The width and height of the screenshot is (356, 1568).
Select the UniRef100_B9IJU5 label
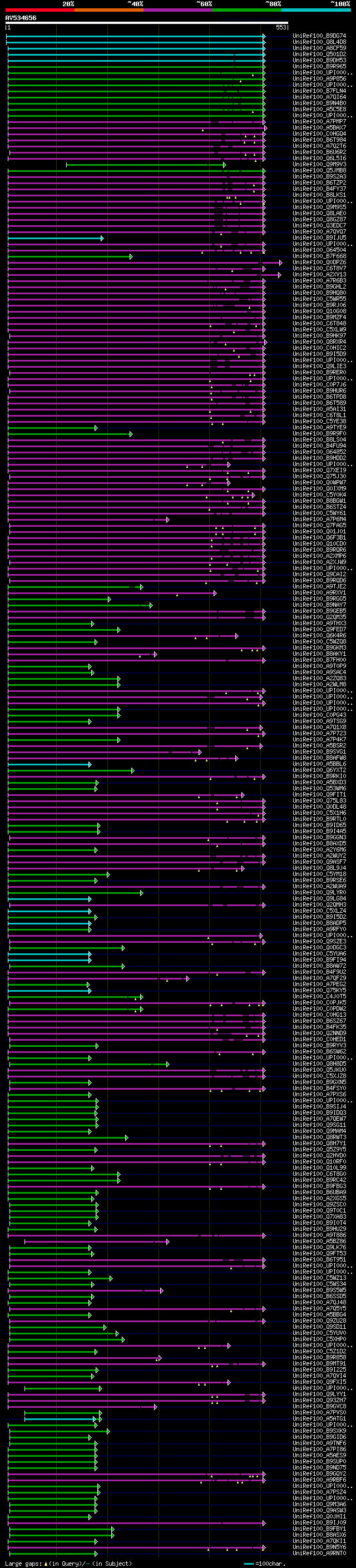coord(319,238)
